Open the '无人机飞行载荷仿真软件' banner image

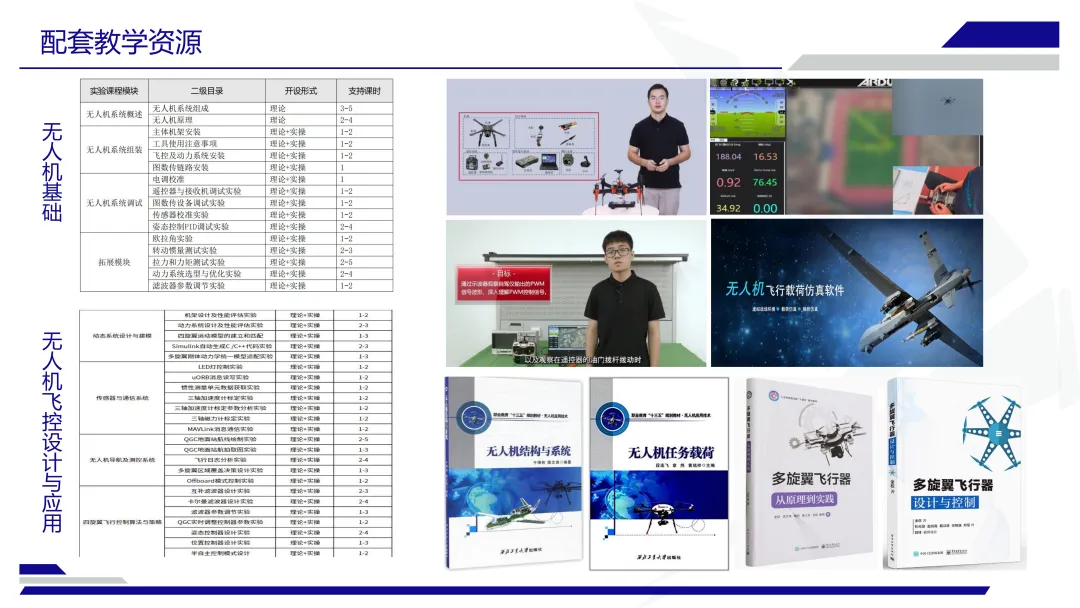click(x=847, y=293)
